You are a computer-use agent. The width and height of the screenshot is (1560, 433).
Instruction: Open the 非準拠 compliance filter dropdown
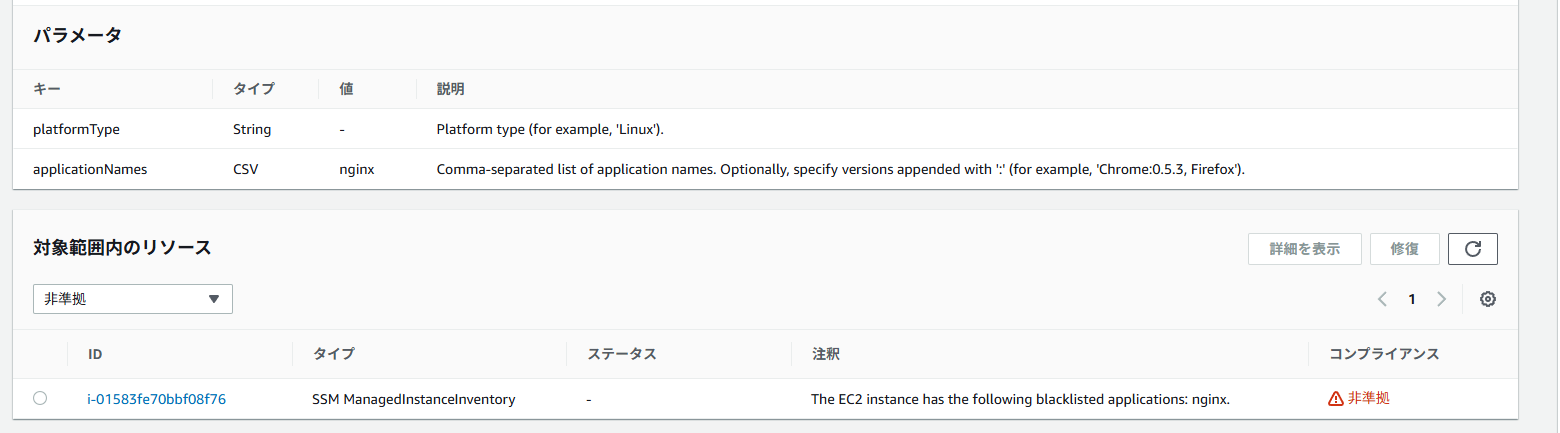pyautogui.click(x=133, y=299)
